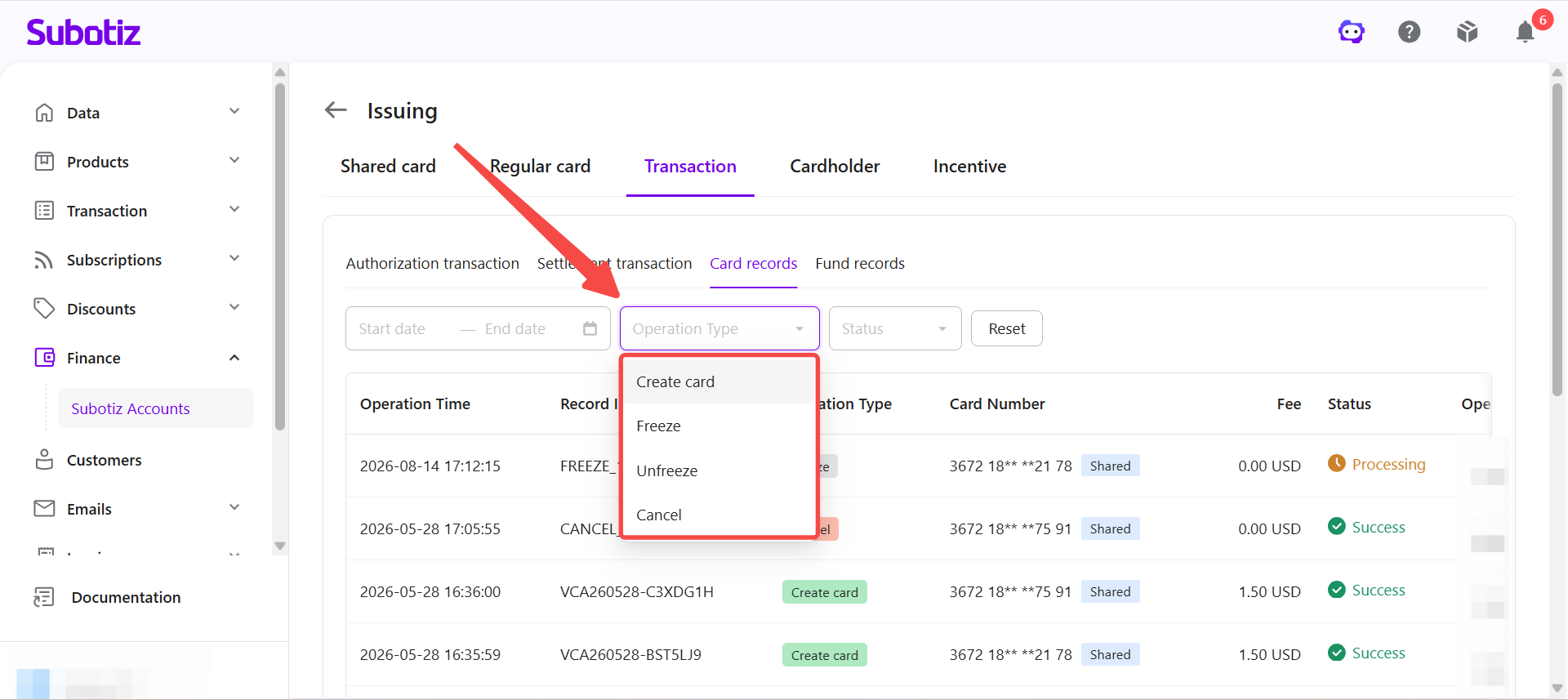Switch to the Shared card tab

(388, 167)
